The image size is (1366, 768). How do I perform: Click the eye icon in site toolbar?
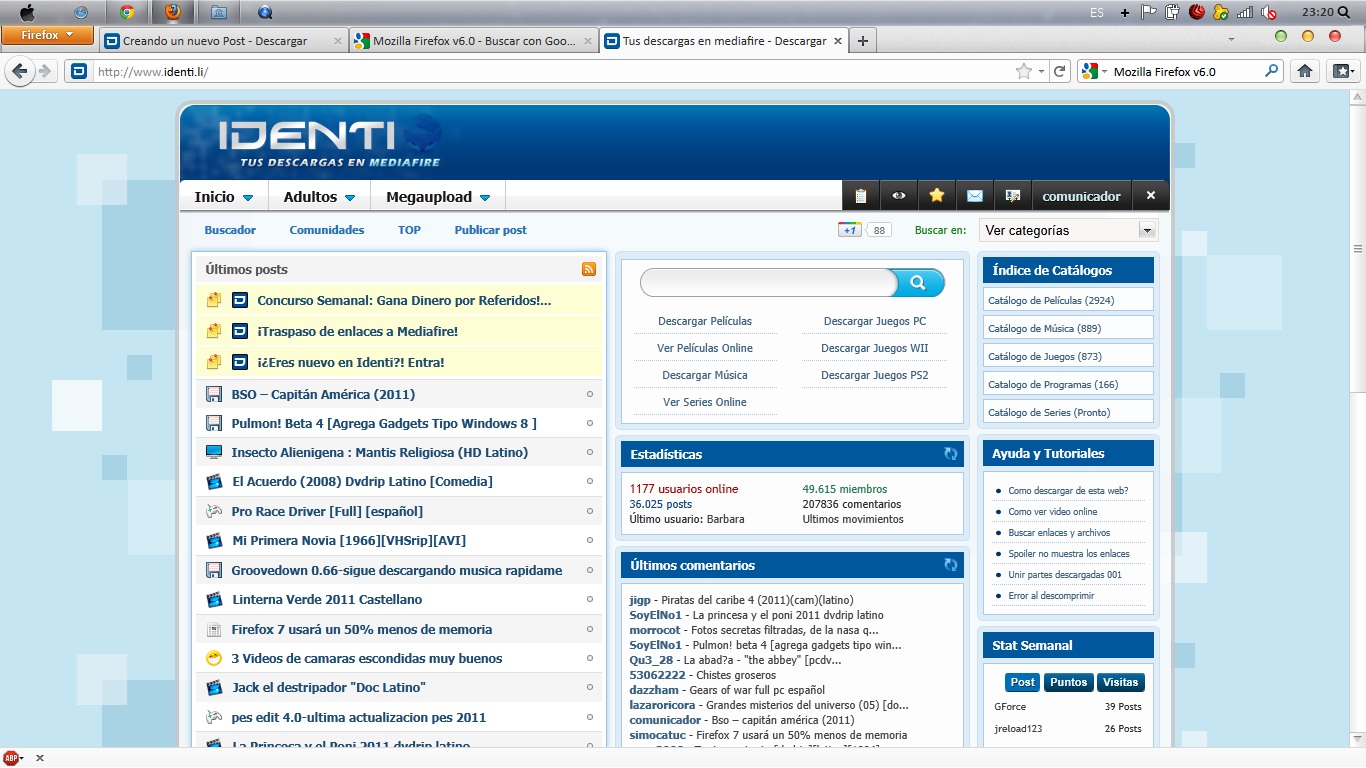click(898, 196)
